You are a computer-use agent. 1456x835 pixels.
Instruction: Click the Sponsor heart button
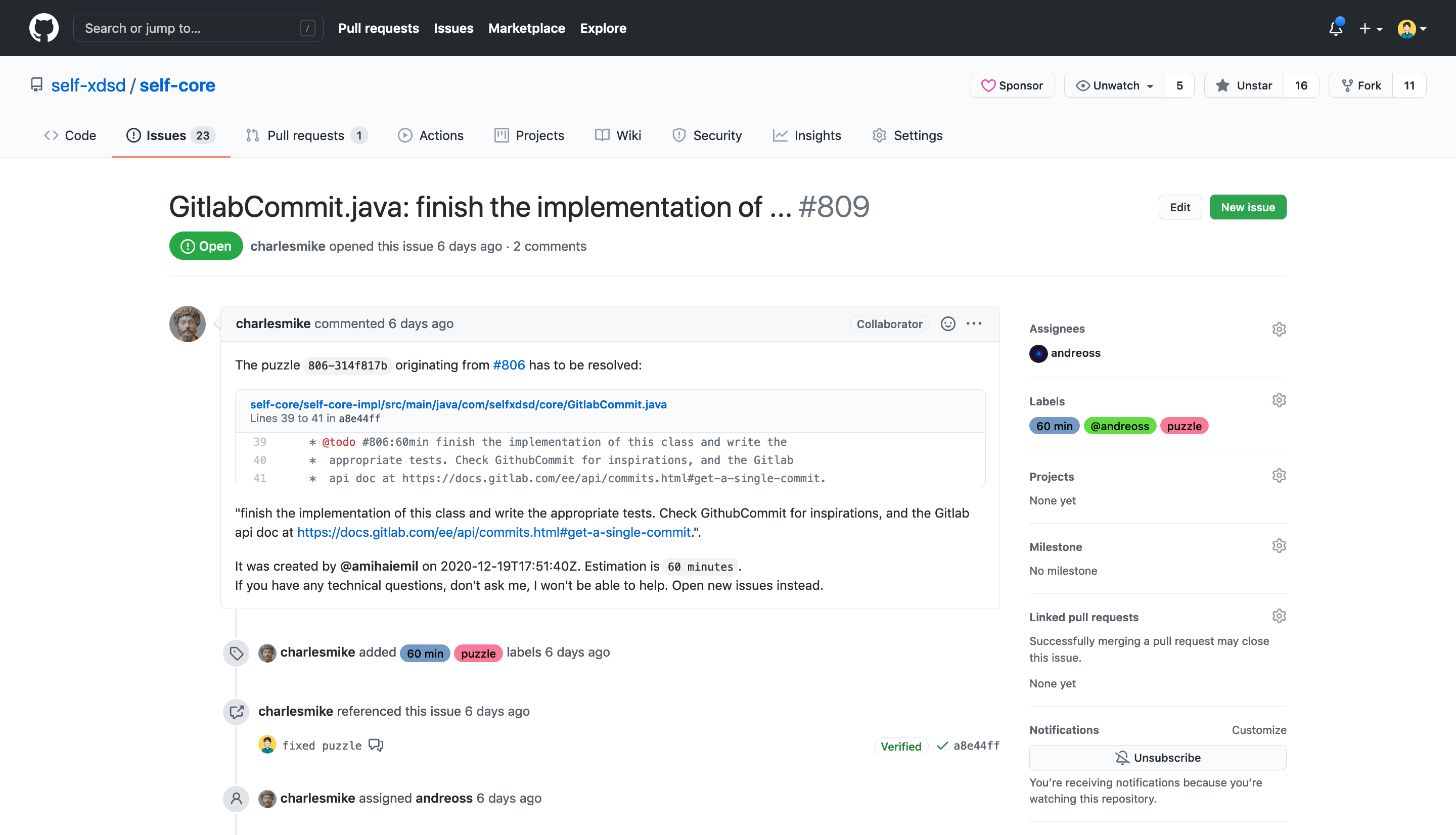(x=1012, y=85)
